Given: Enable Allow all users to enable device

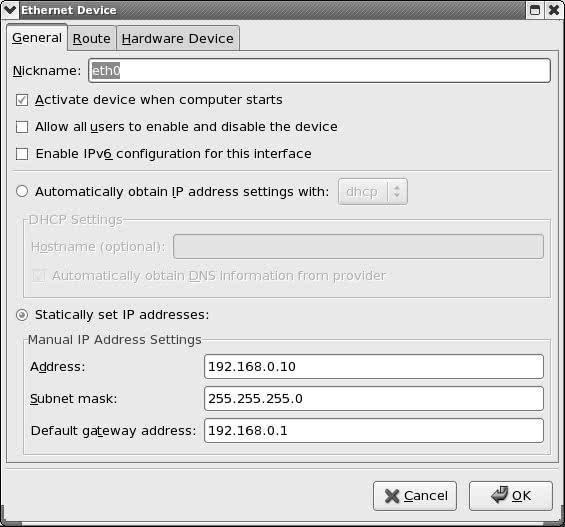Looking at the screenshot, I should click(x=22, y=127).
